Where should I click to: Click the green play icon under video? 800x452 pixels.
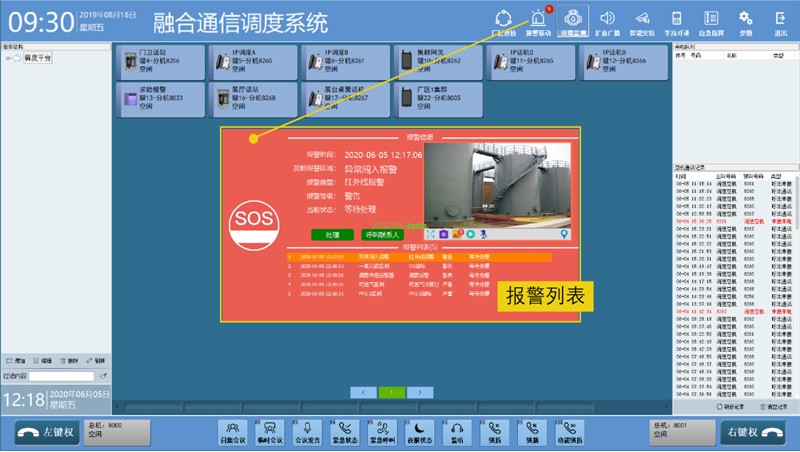470,234
